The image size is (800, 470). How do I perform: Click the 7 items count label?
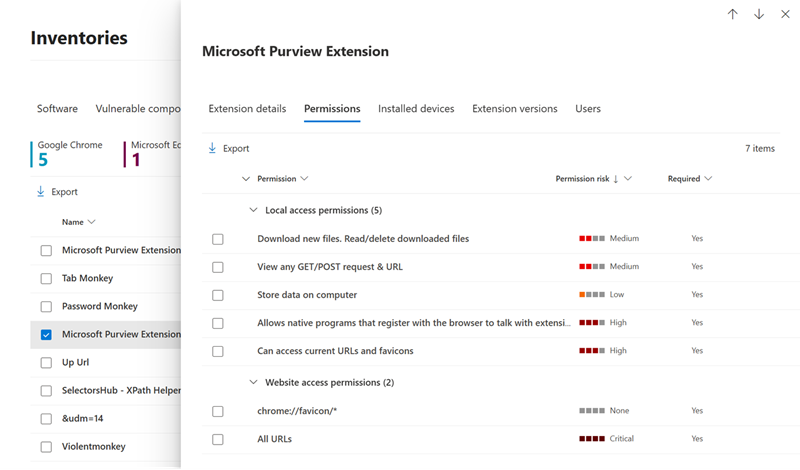pos(760,149)
